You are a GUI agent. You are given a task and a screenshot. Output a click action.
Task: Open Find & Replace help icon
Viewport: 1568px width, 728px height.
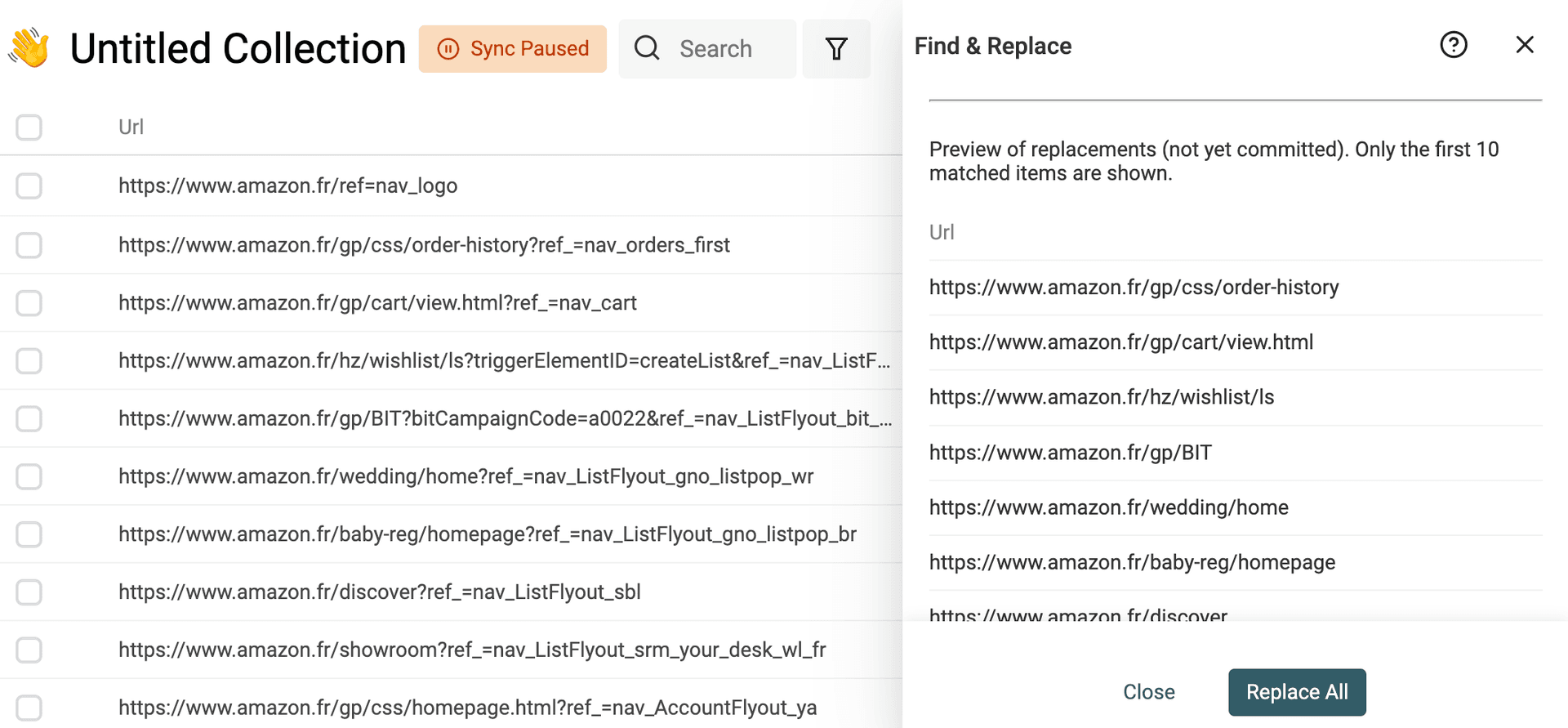pyautogui.click(x=1453, y=45)
